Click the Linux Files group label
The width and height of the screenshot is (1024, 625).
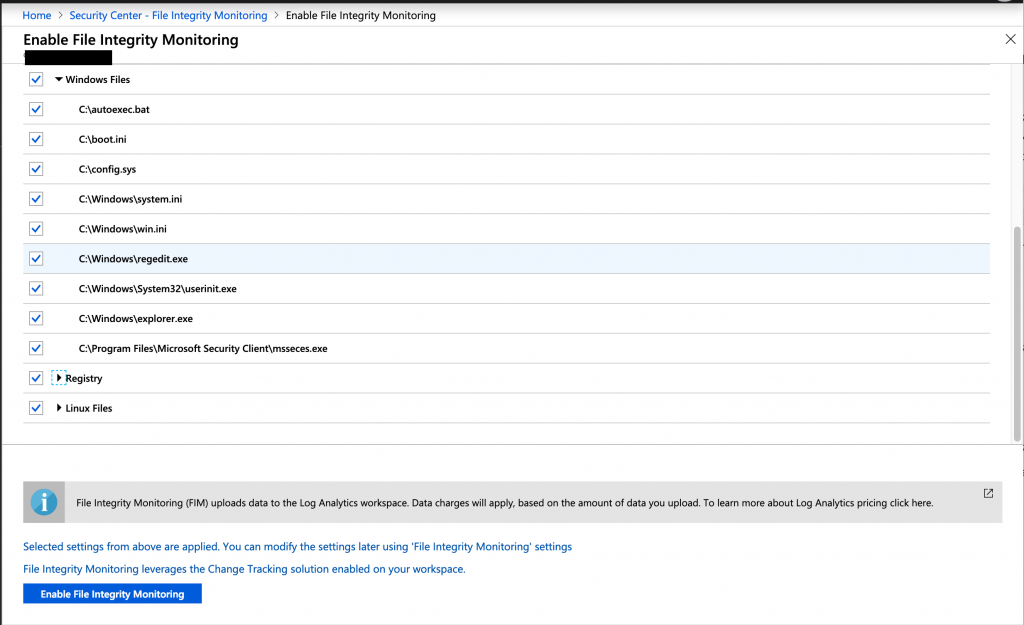89,408
